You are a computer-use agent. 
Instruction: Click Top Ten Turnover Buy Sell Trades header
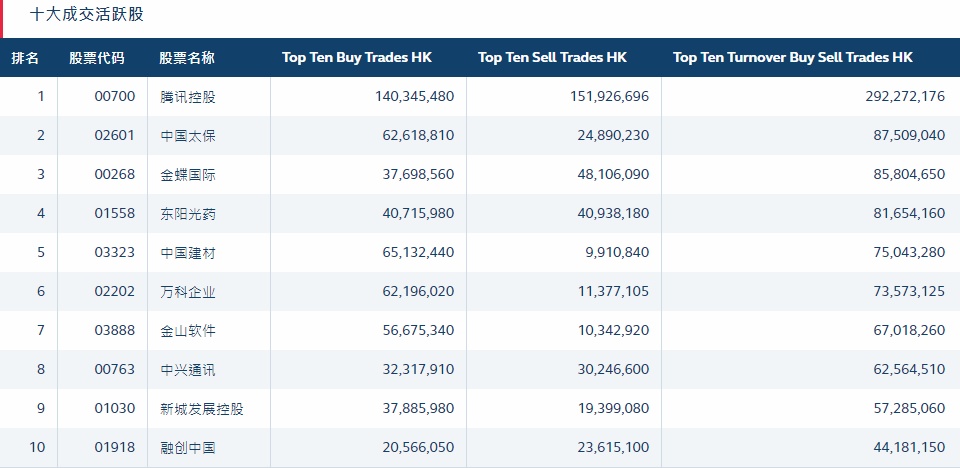(x=793, y=58)
